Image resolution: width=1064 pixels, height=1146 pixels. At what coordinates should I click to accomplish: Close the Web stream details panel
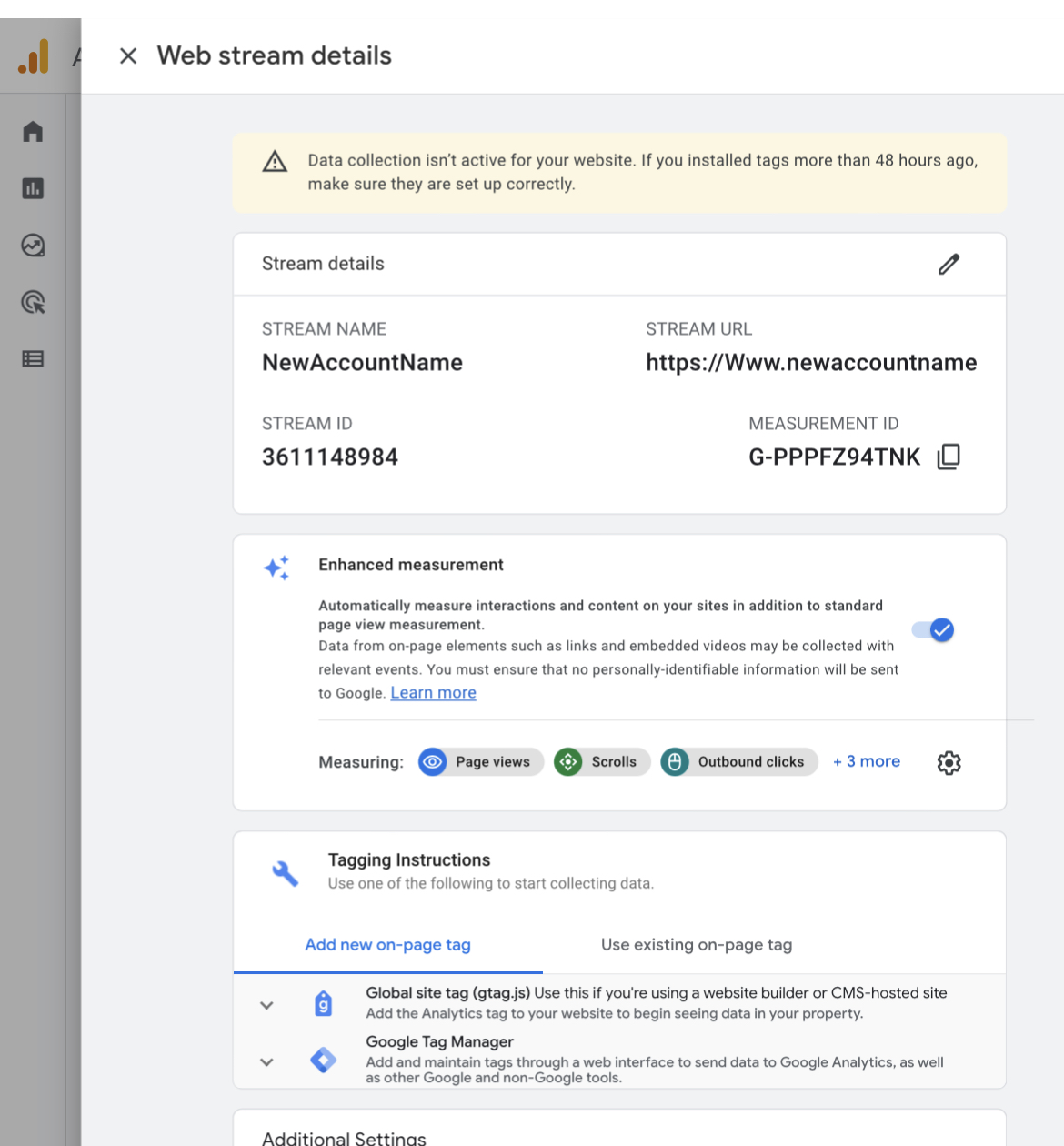point(128,56)
